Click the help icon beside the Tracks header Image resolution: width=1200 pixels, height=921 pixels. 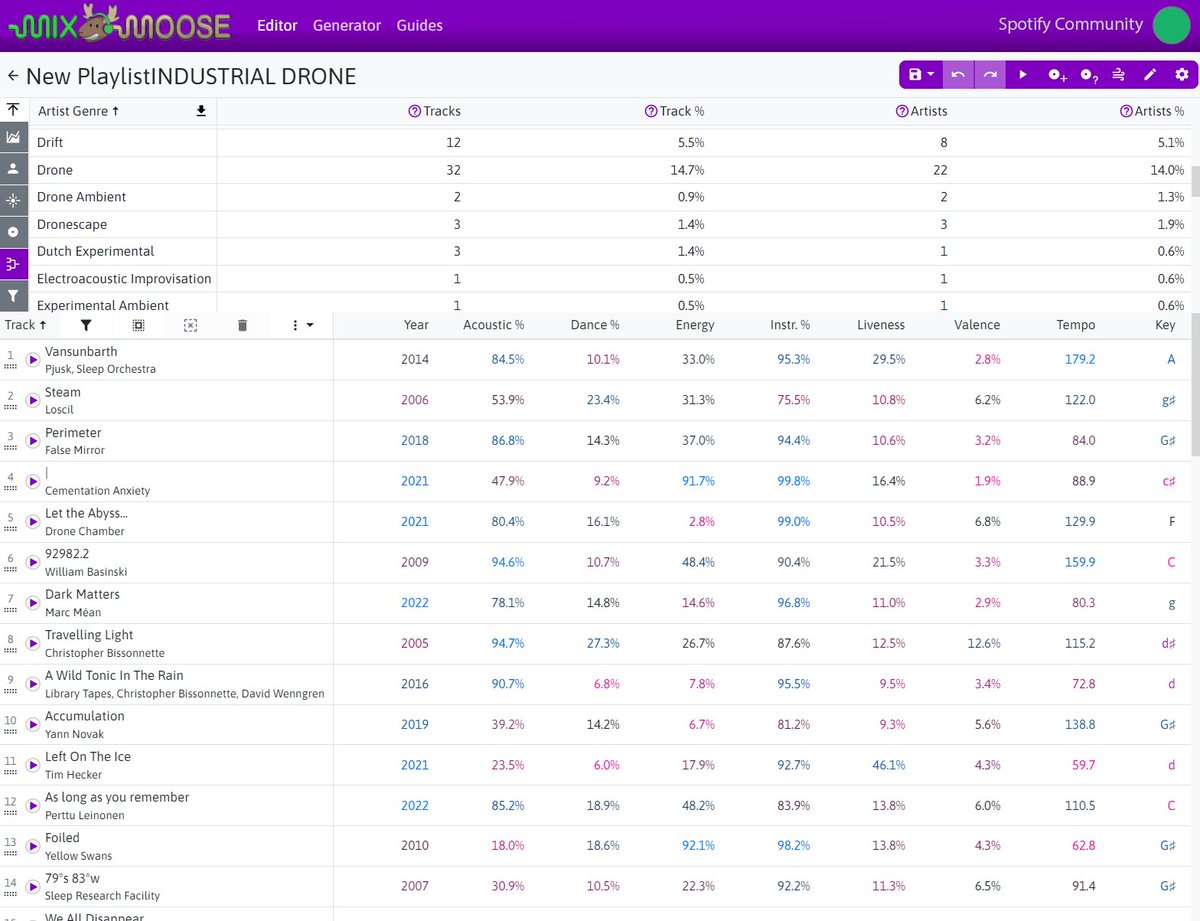(415, 111)
